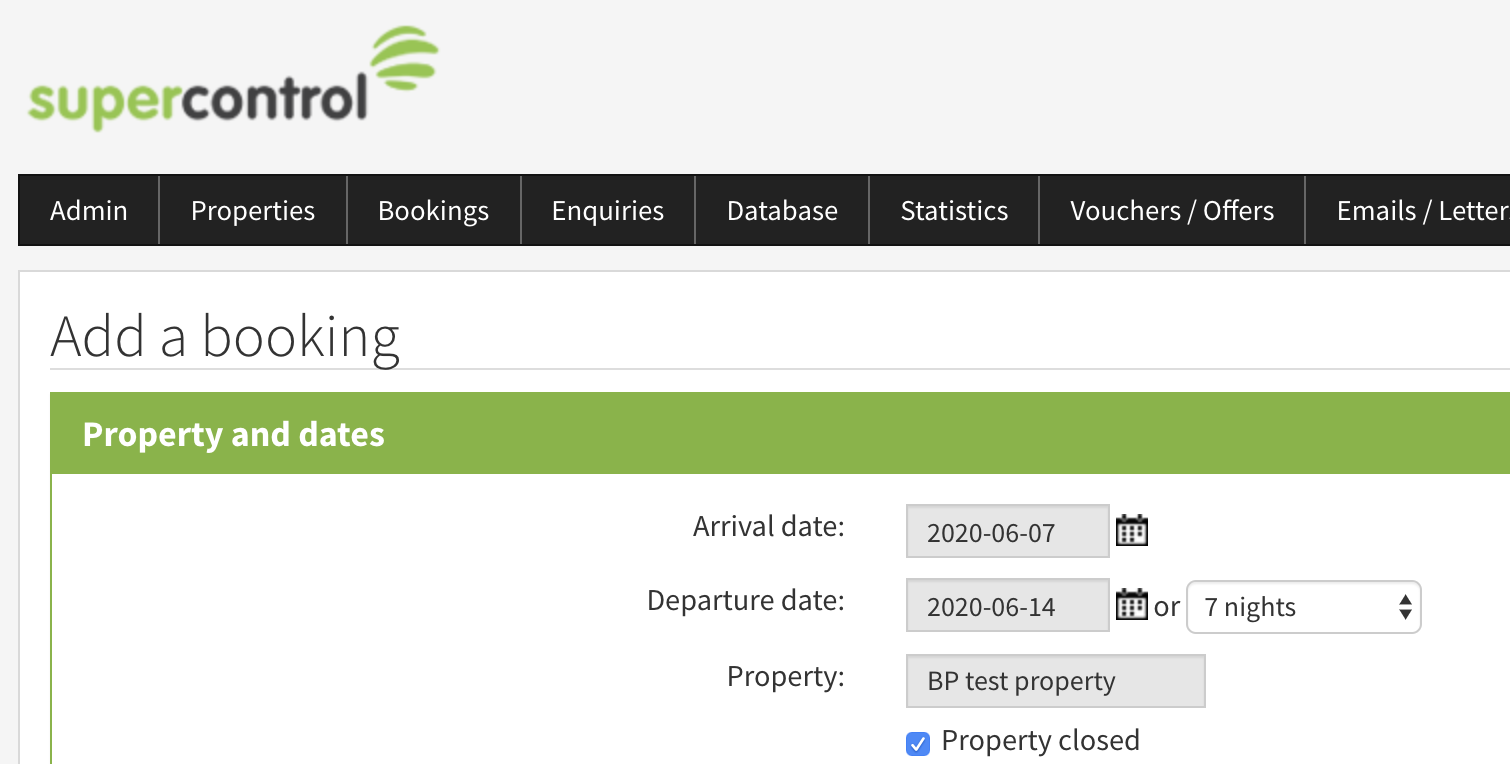The image size is (1510, 764).
Task: Click the SuperControl logo
Action: pyautogui.click(x=233, y=78)
